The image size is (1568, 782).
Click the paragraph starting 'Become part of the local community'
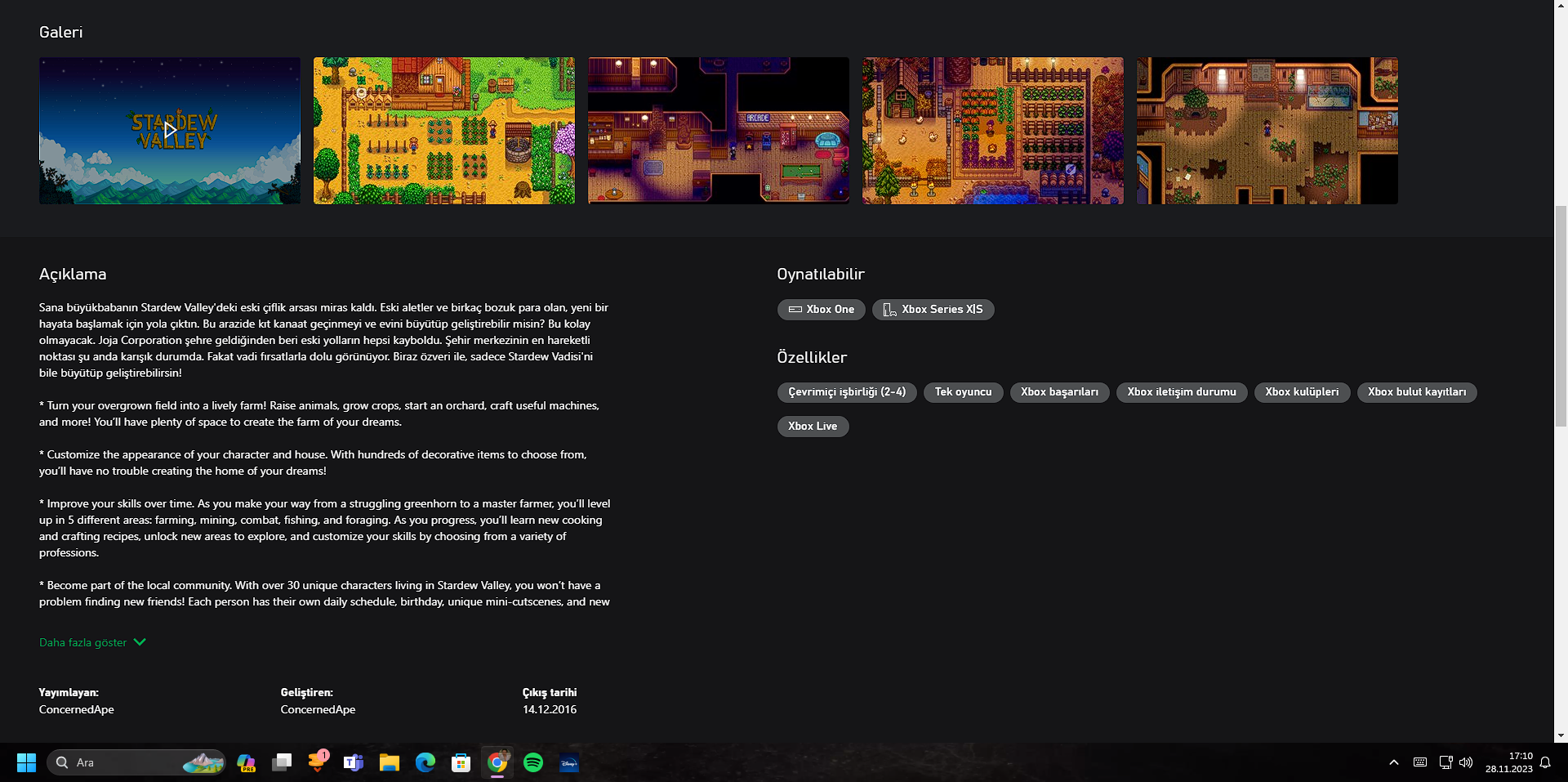pyautogui.click(x=324, y=593)
